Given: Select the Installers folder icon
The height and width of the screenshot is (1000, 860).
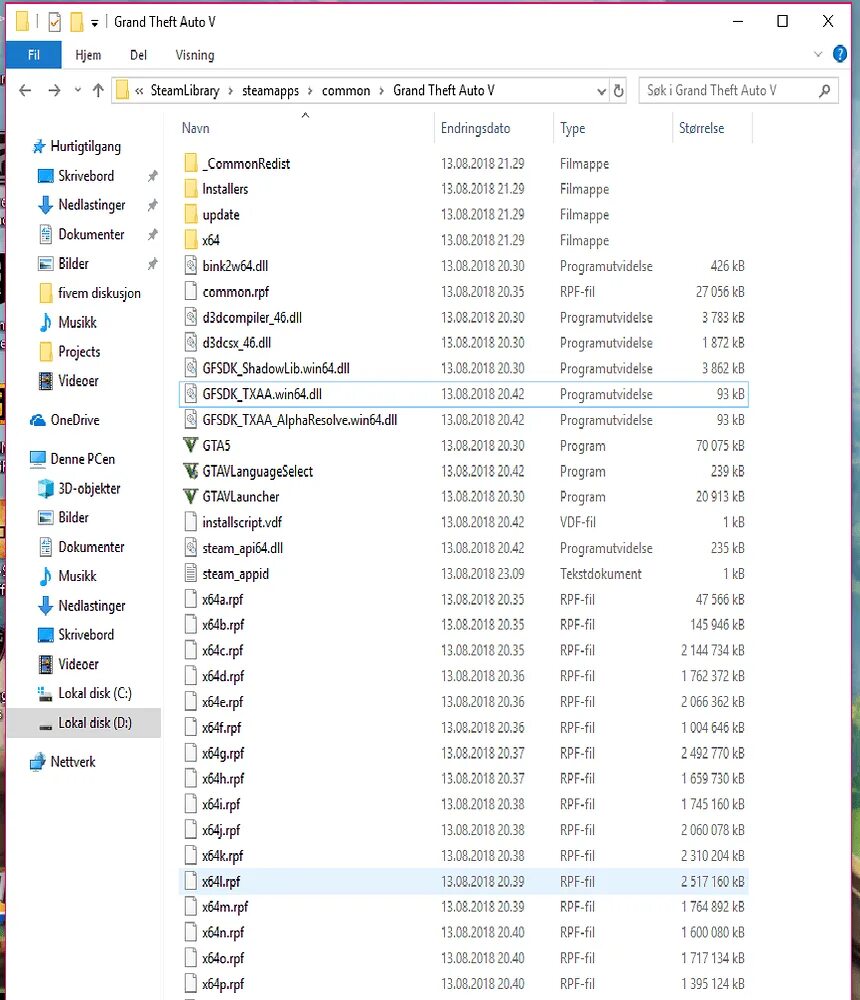Looking at the screenshot, I should pos(190,189).
